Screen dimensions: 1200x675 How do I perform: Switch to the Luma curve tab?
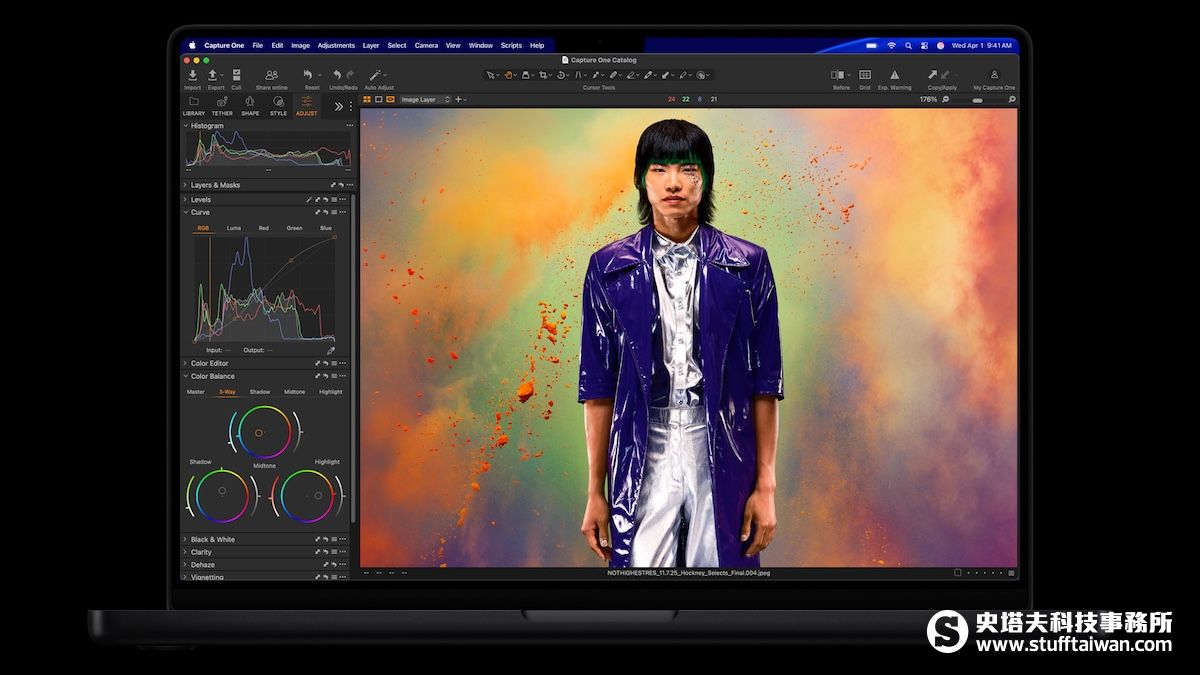(x=233, y=228)
